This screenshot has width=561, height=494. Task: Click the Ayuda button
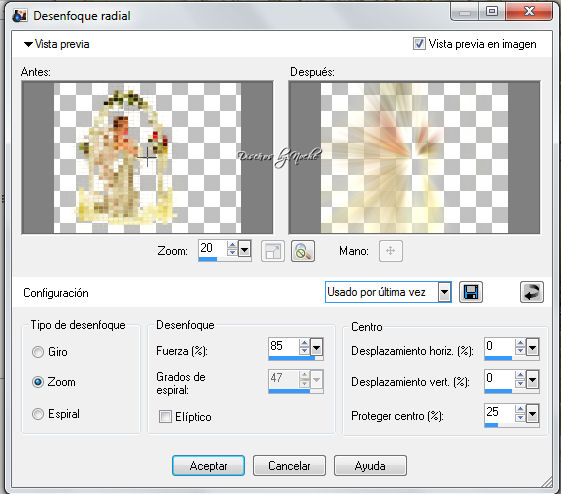370,465
